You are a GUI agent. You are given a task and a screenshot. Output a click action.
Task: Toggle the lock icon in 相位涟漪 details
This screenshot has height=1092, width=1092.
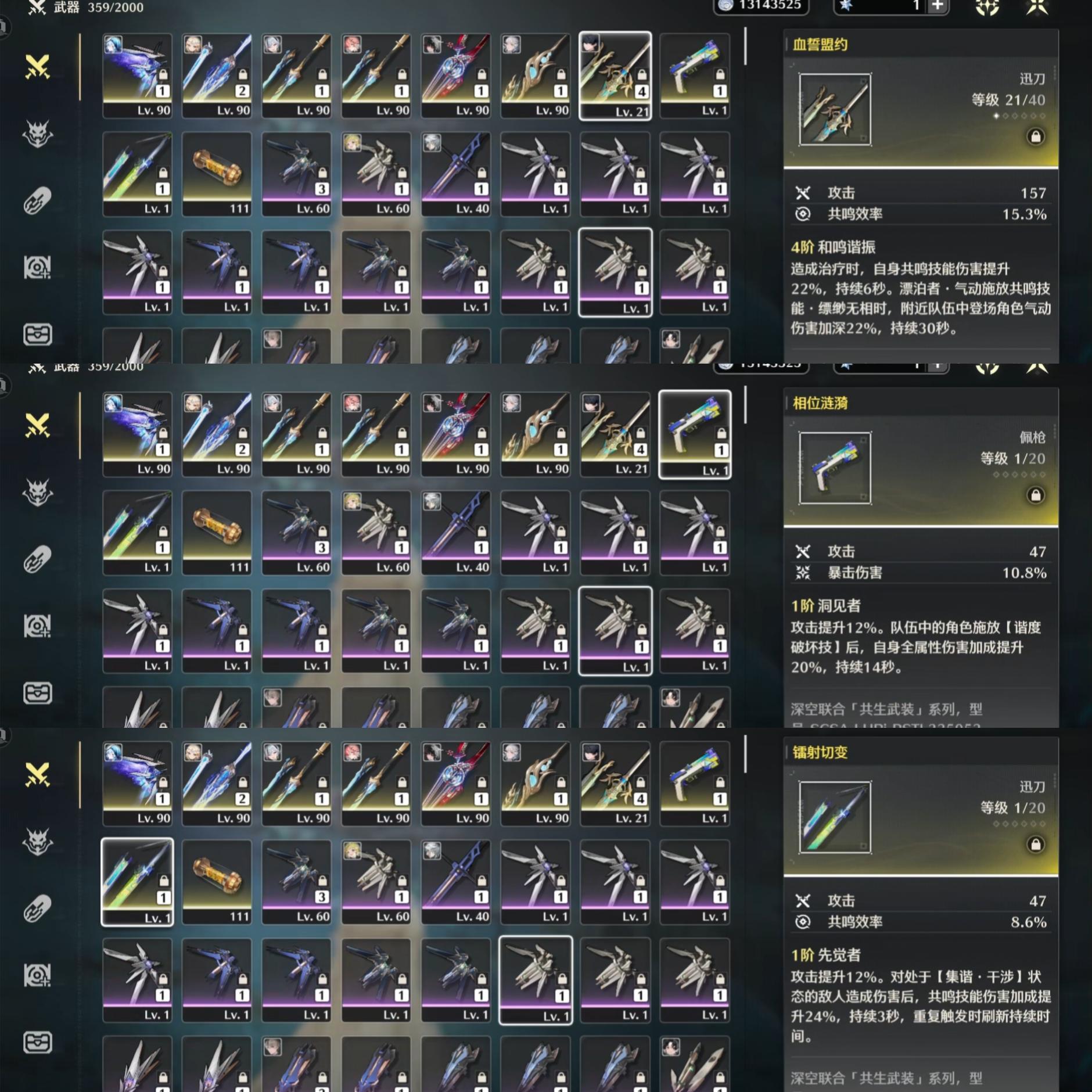[1035, 495]
